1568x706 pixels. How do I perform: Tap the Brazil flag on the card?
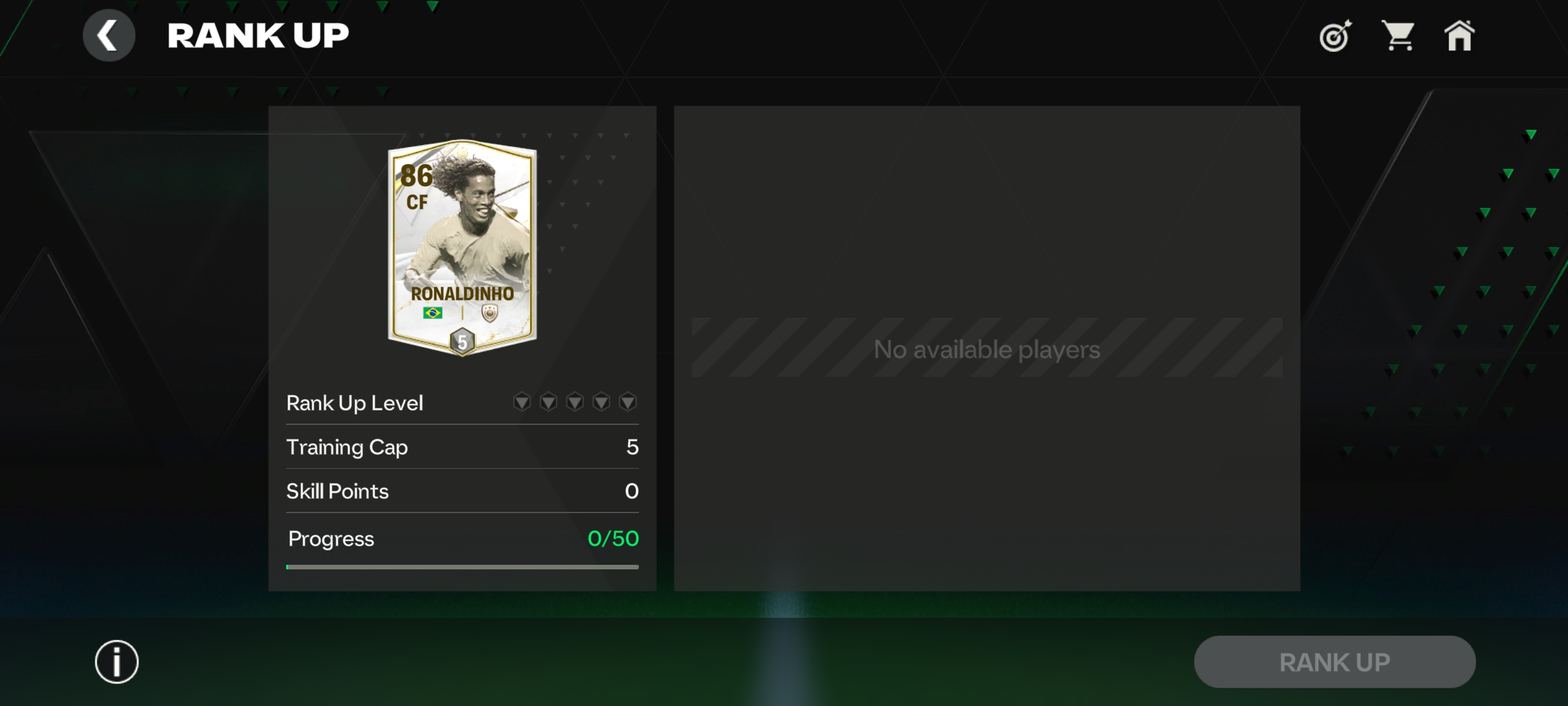[433, 313]
